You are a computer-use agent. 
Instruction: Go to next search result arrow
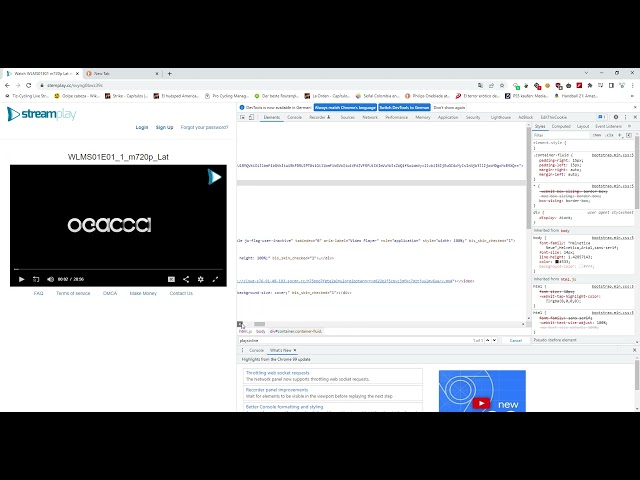point(494,340)
